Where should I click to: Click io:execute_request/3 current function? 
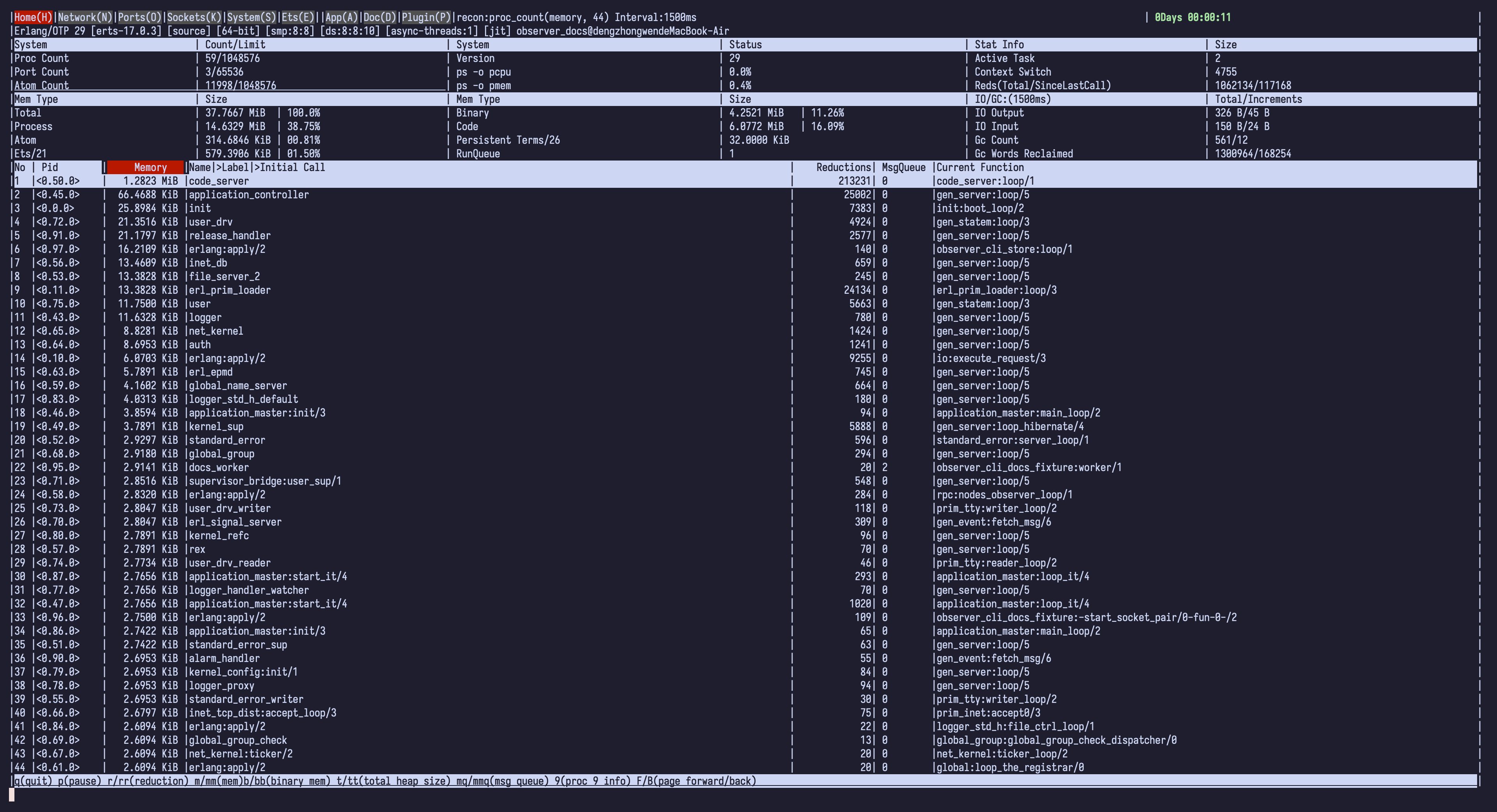(x=991, y=358)
